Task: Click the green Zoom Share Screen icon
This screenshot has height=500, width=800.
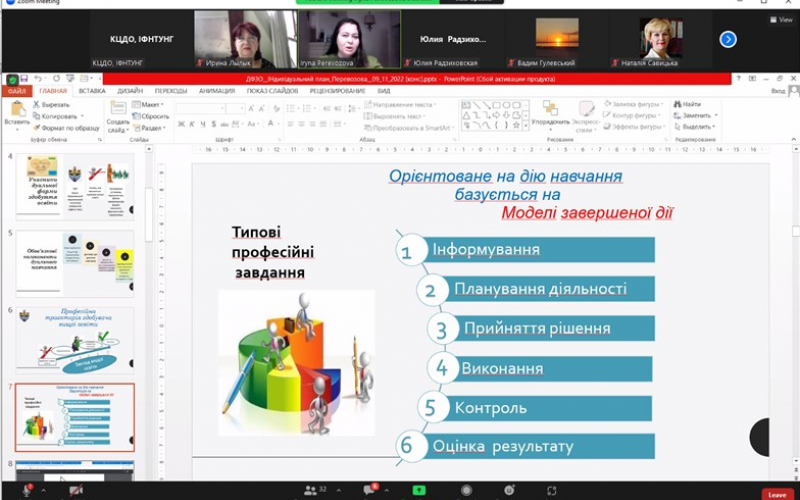Action: click(419, 490)
